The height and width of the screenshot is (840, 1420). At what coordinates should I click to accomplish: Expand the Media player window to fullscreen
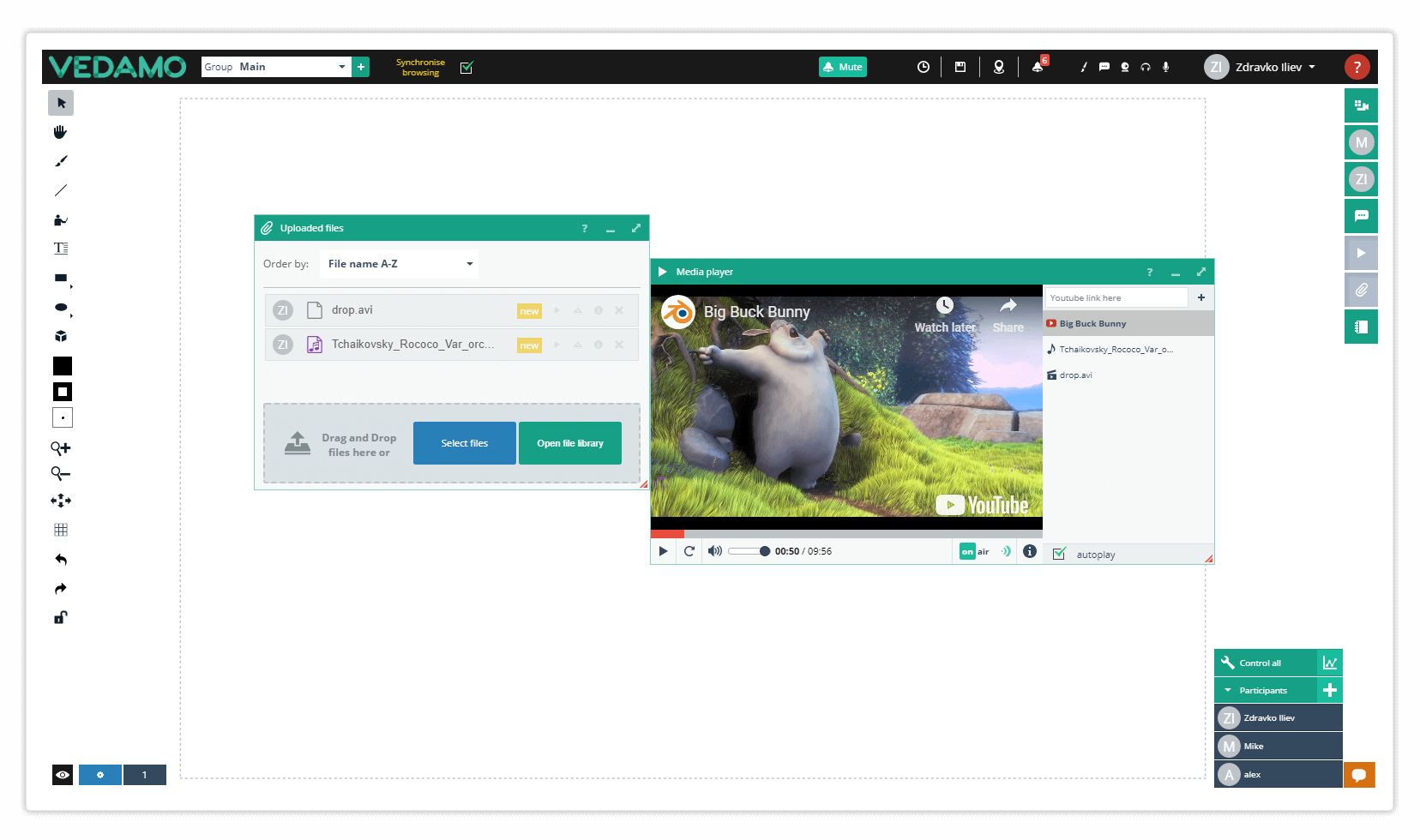[x=1201, y=272]
